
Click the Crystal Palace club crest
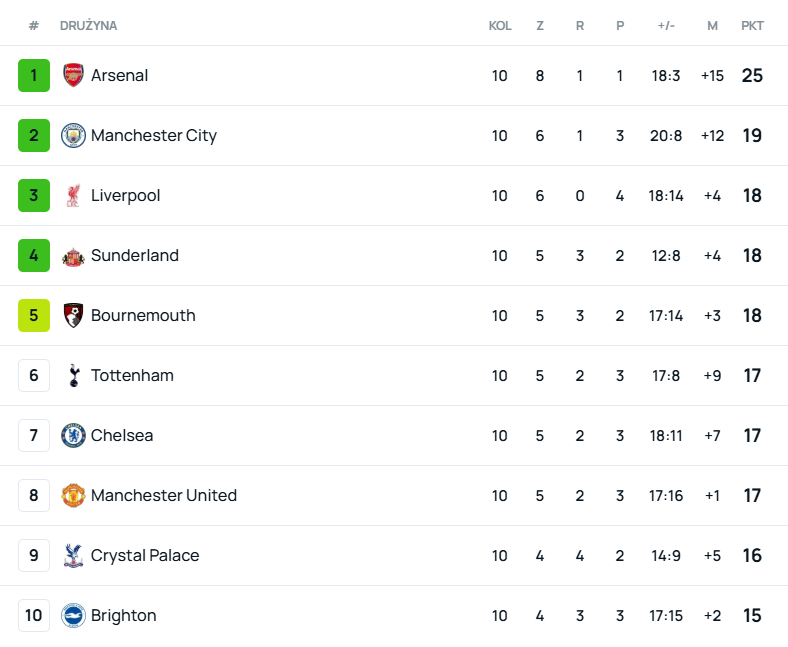pos(73,555)
